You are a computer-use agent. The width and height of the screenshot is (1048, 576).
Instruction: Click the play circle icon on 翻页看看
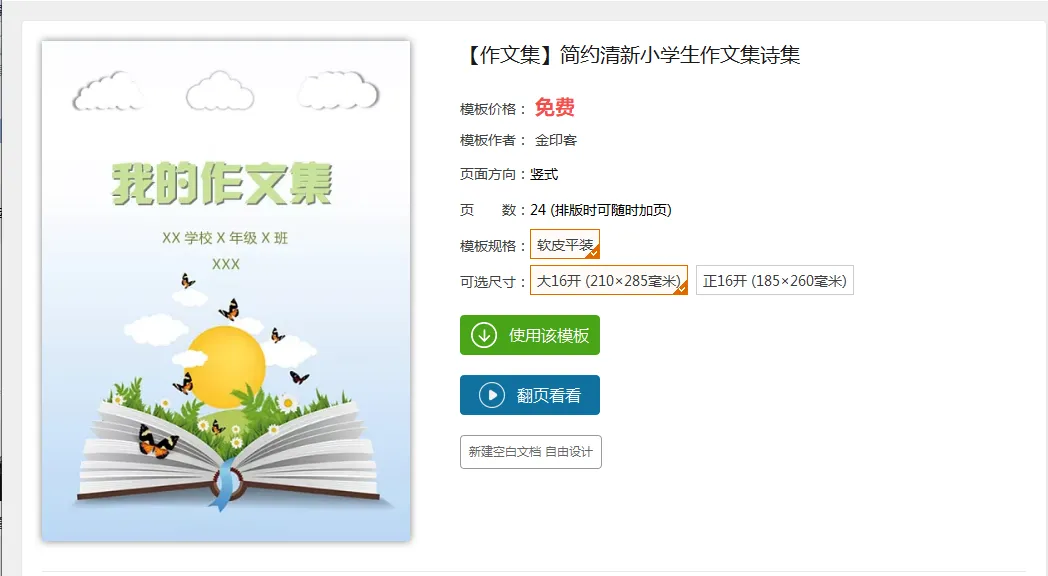(x=492, y=395)
